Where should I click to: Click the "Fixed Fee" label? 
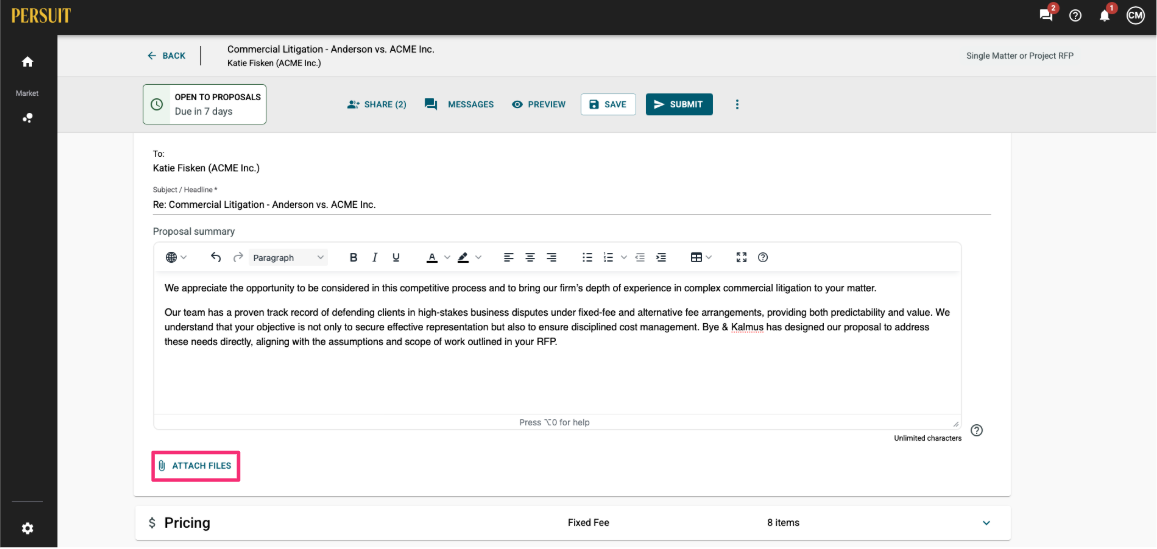coord(588,522)
